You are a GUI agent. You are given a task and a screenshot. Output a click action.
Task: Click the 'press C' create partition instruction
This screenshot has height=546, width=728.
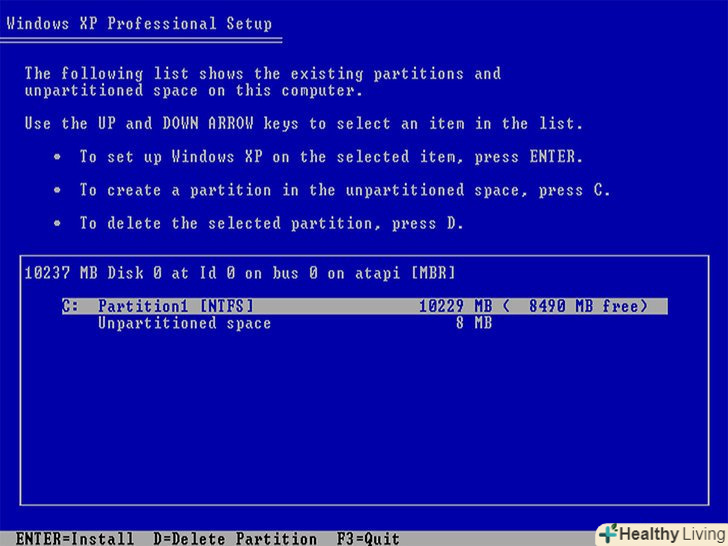coord(344,190)
